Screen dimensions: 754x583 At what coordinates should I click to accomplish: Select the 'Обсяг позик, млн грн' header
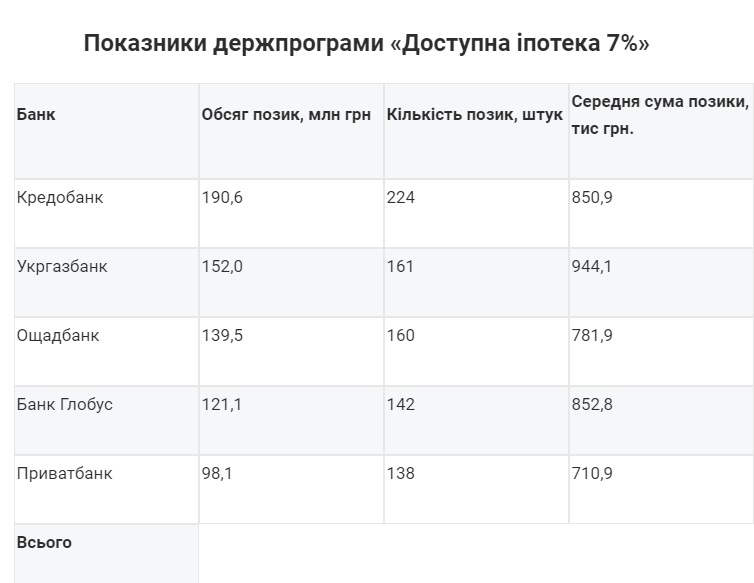(x=291, y=131)
